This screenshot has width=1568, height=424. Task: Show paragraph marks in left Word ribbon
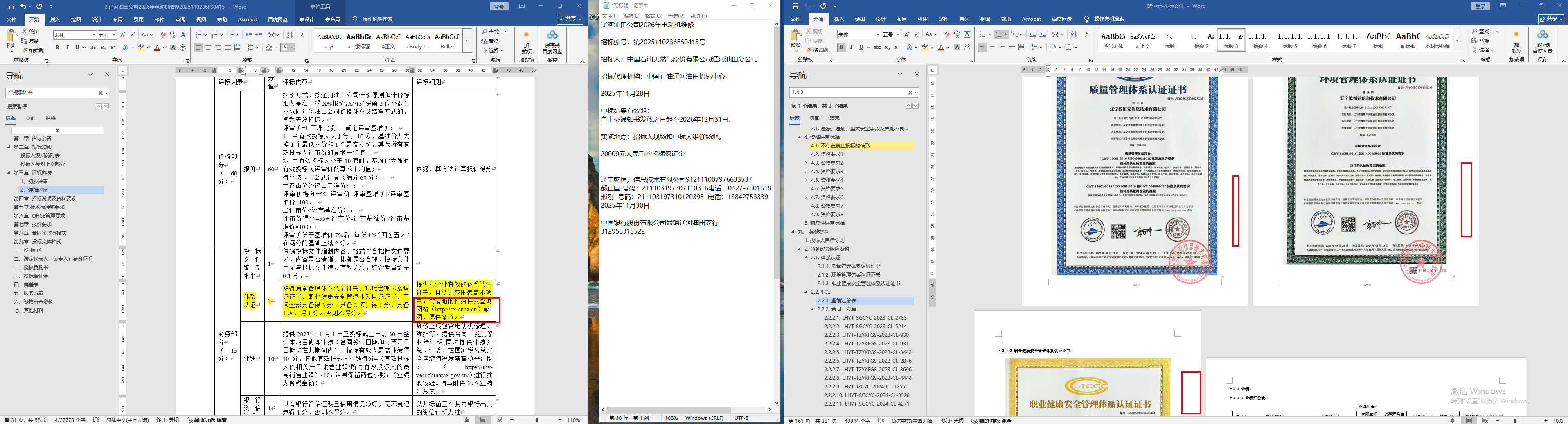point(303,35)
